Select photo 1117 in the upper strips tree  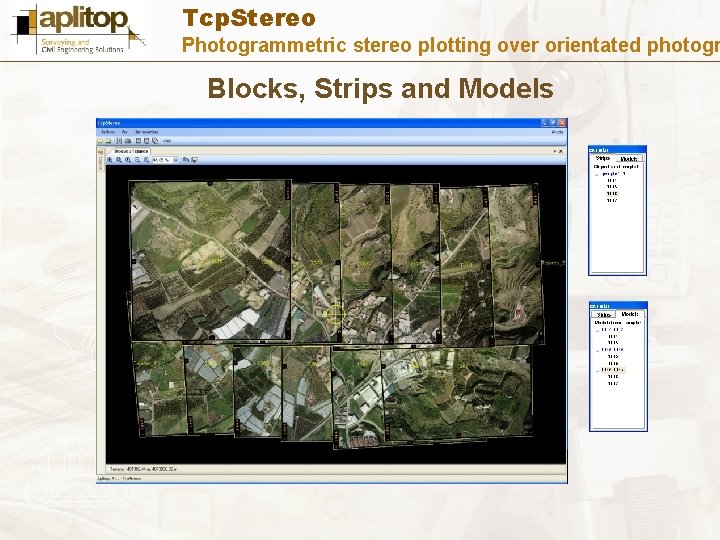tap(612, 200)
